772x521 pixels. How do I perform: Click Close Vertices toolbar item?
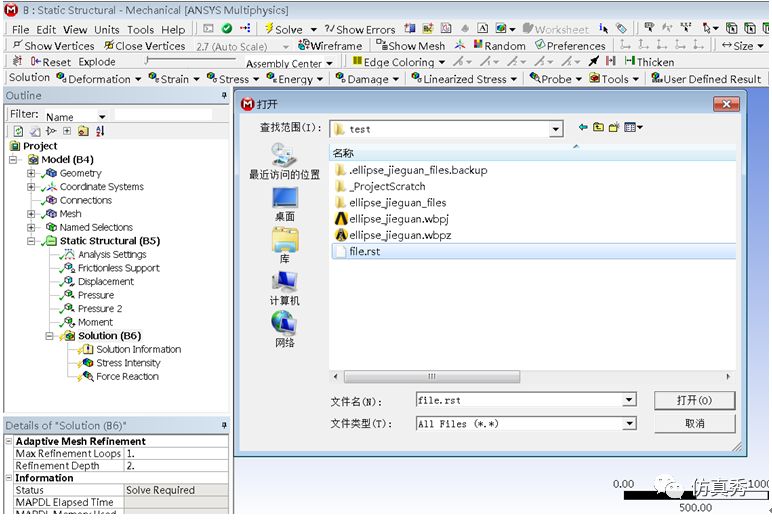pos(145,46)
